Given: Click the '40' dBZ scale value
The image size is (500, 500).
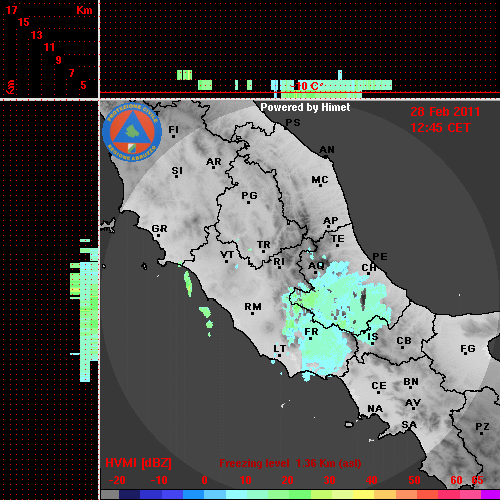Looking at the screenshot, I should click(372, 480).
